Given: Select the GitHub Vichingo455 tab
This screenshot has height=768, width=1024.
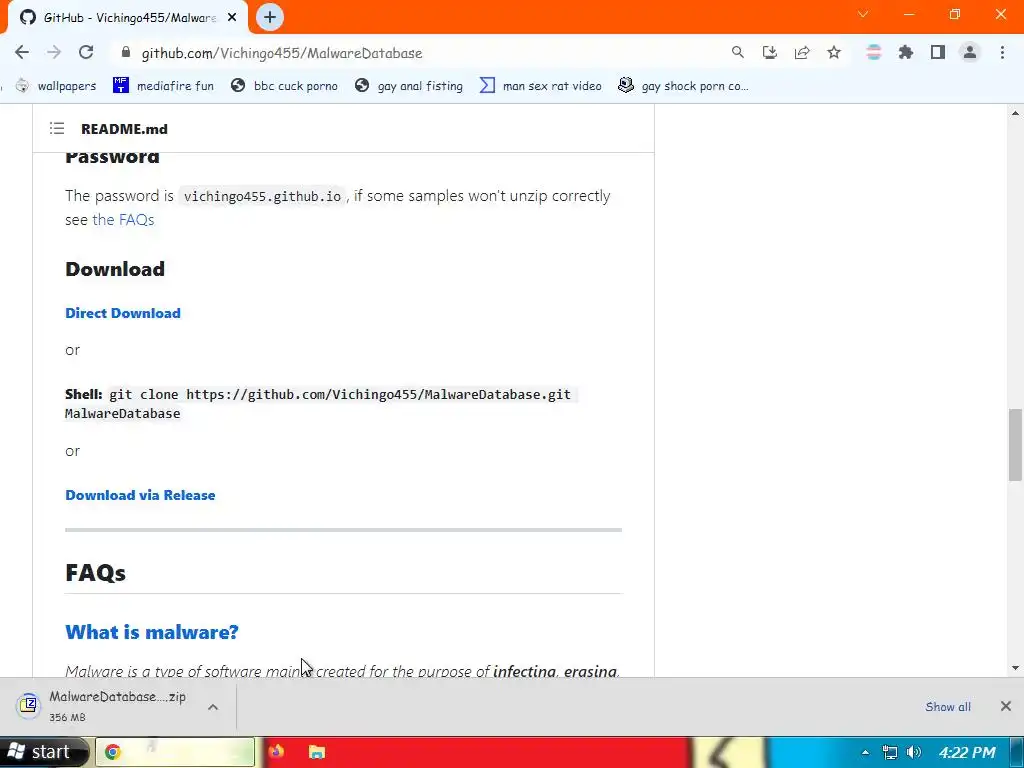Looking at the screenshot, I should (127, 18).
